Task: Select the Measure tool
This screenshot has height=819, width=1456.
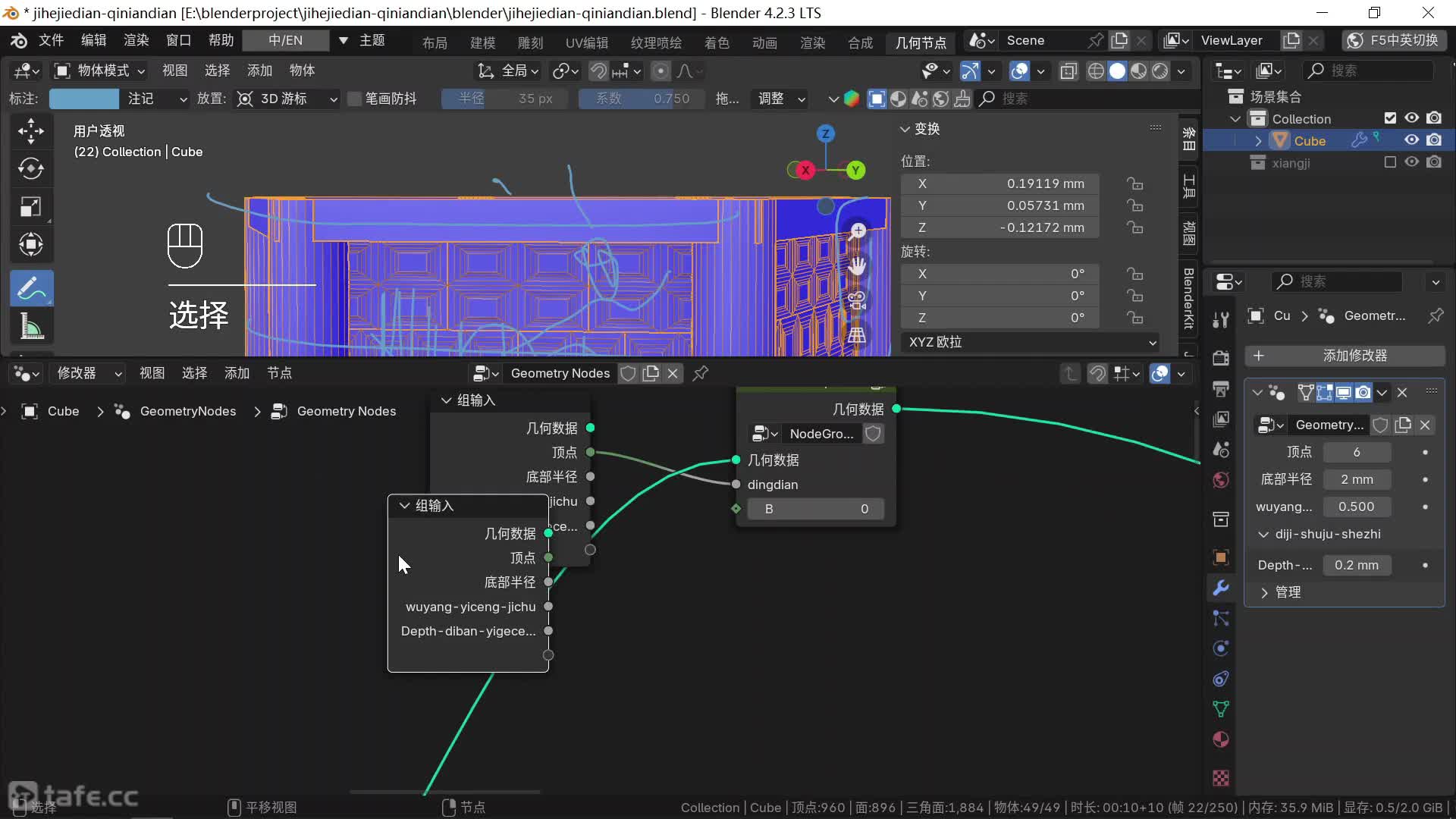Action: point(30,327)
